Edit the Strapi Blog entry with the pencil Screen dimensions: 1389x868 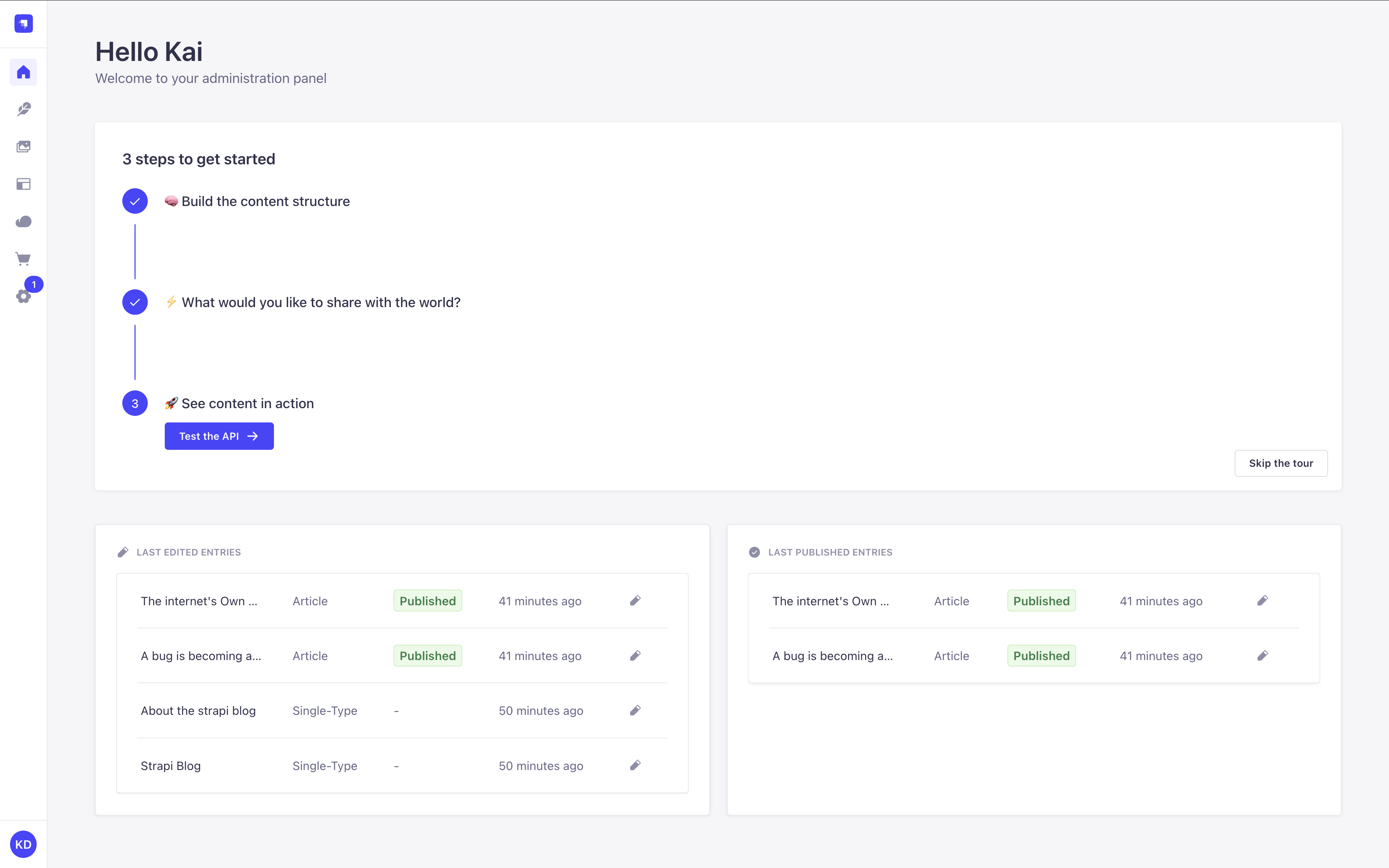click(635, 765)
